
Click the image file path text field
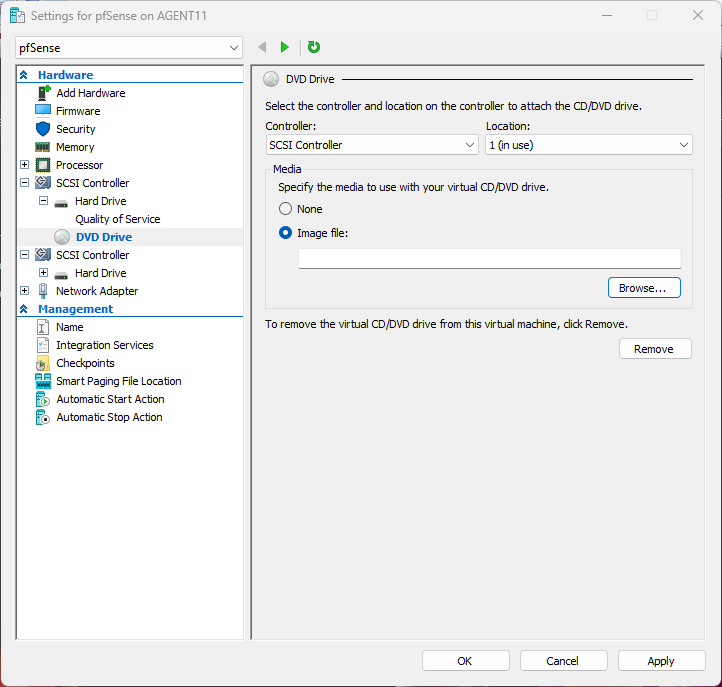point(489,259)
